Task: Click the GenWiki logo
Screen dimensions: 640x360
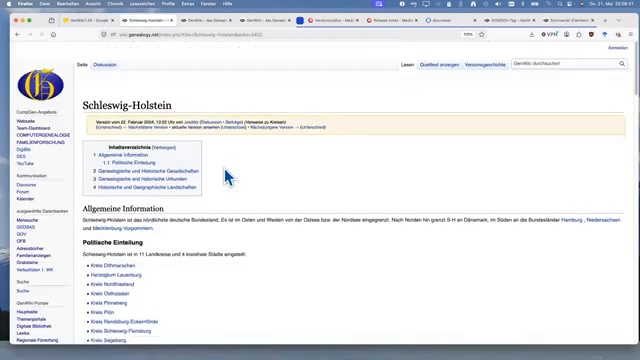Action: 40,84
